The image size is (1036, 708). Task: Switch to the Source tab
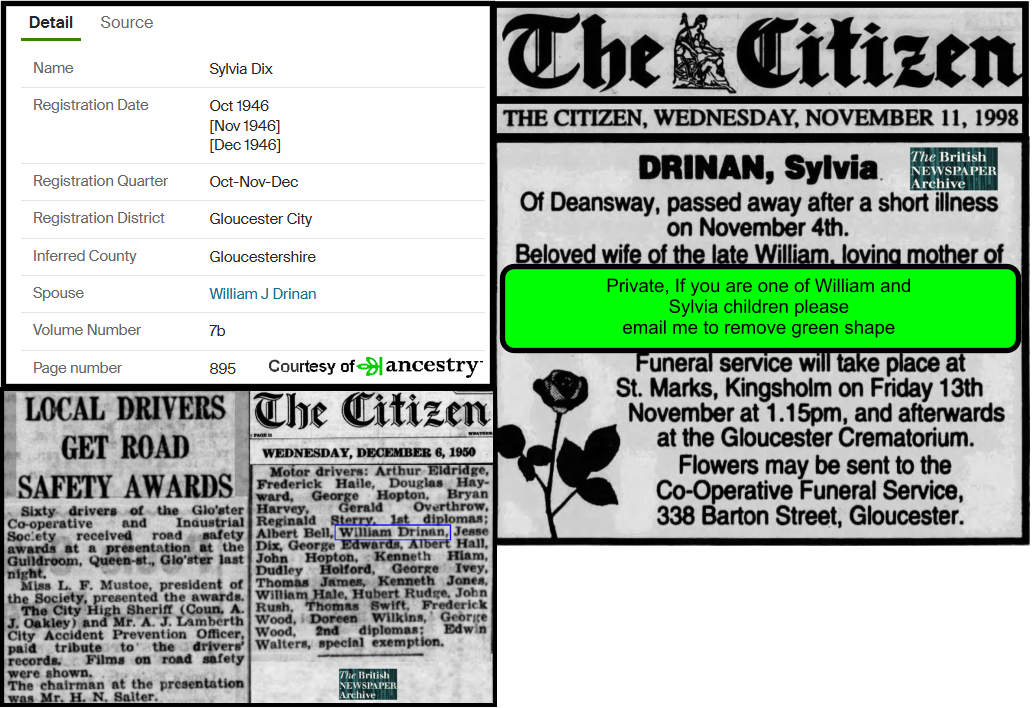click(x=127, y=23)
